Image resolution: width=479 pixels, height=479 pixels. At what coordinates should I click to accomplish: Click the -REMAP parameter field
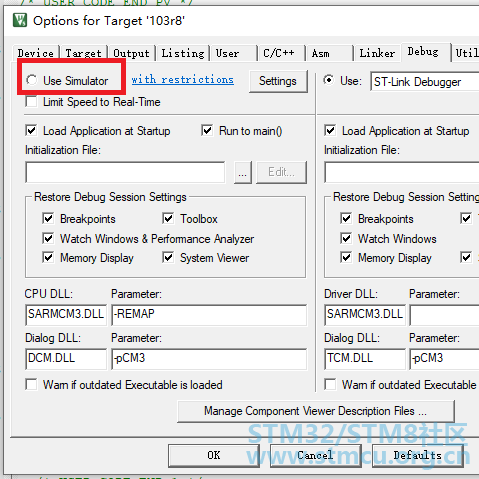coord(209,315)
